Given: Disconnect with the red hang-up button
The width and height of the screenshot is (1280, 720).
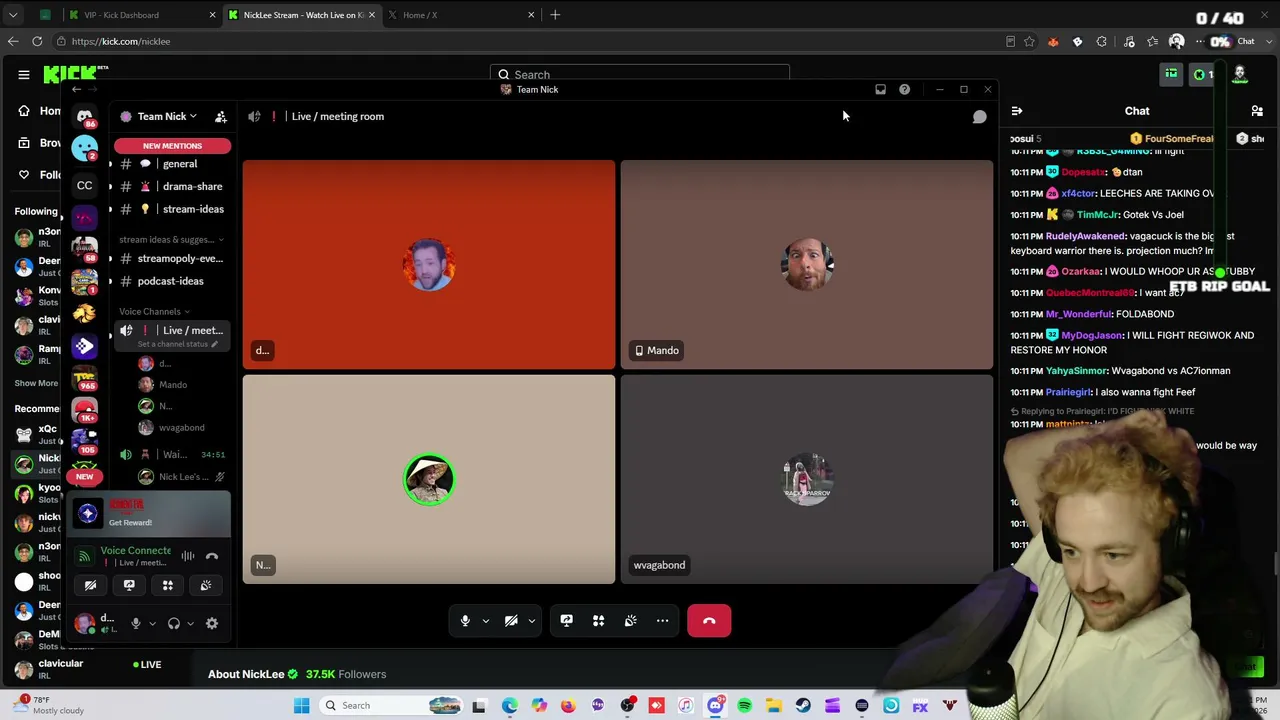Looking at the screenshot, I should click(709, 621).
